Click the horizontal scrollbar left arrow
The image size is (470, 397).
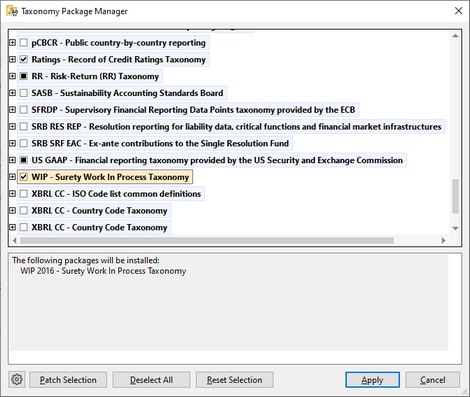click(14, 240)
